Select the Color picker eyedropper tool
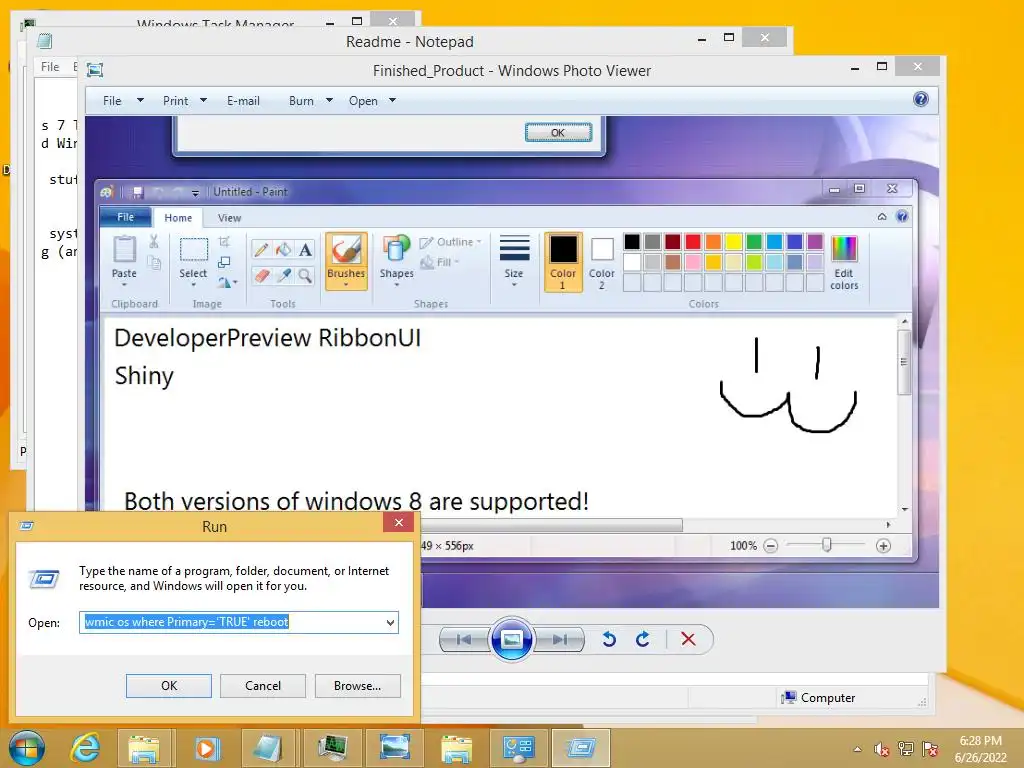 click(x=283, y=276)
